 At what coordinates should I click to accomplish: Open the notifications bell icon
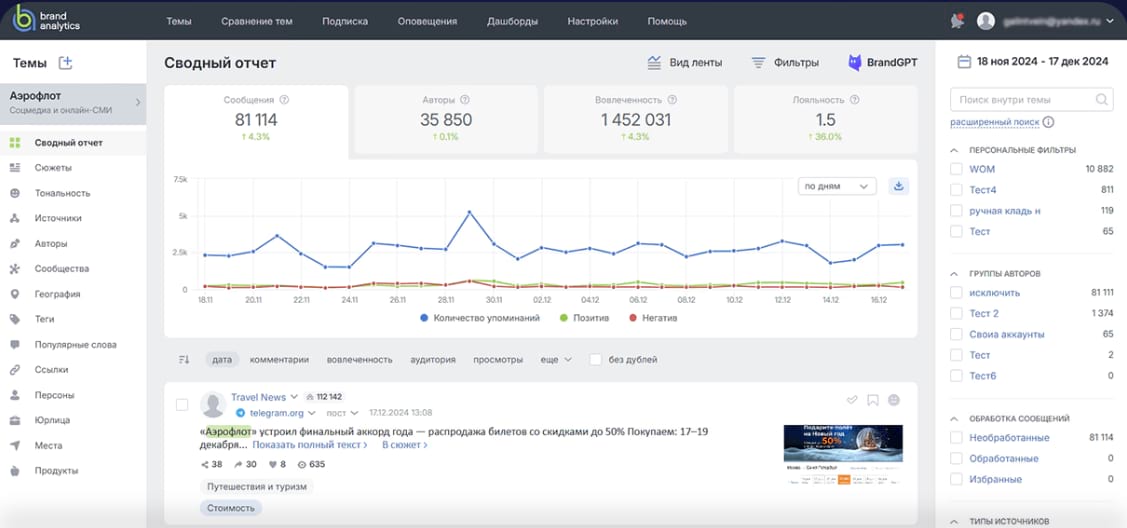(957, 21)
